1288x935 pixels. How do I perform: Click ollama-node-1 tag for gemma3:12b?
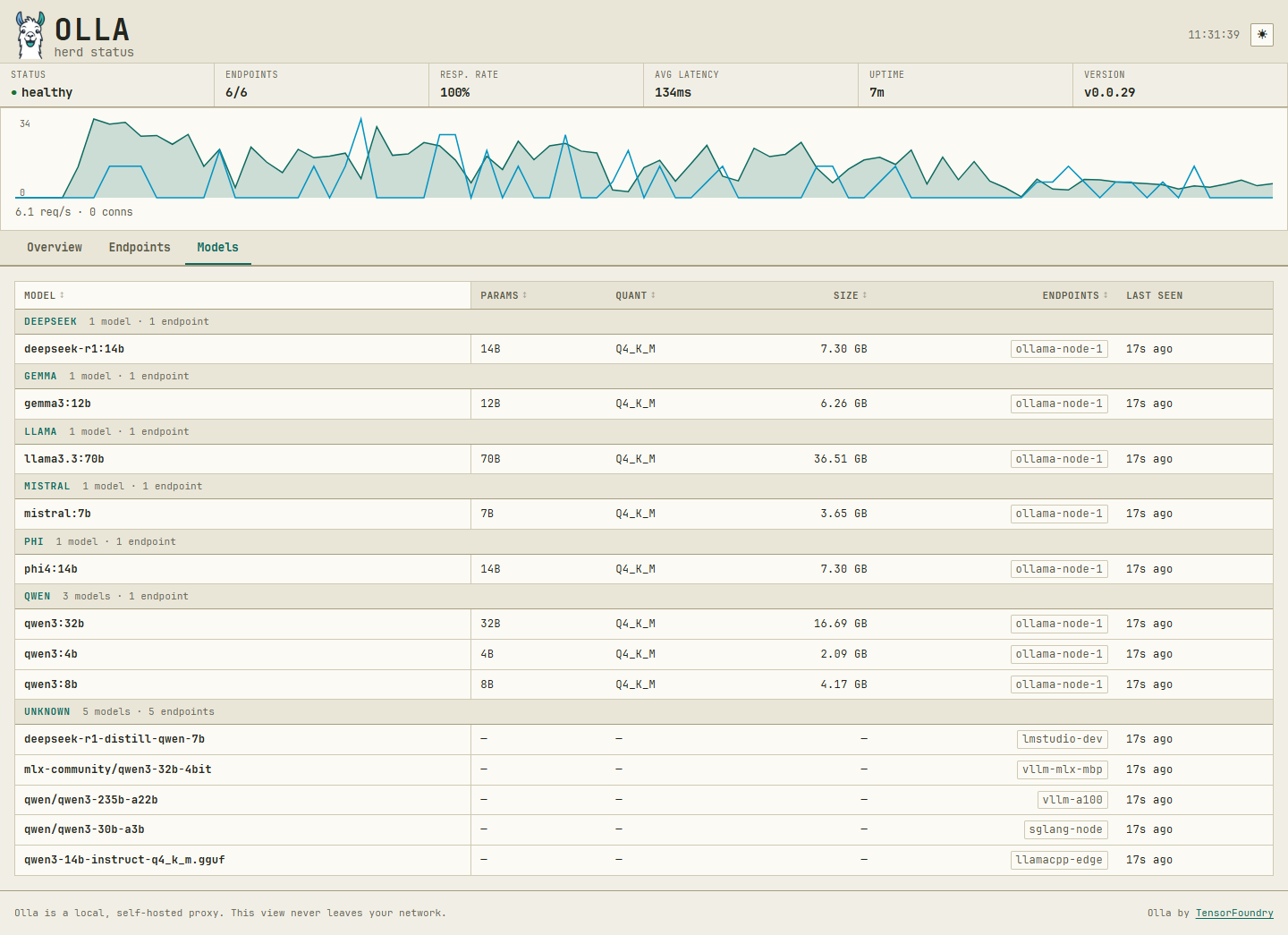coord(1059,404)
